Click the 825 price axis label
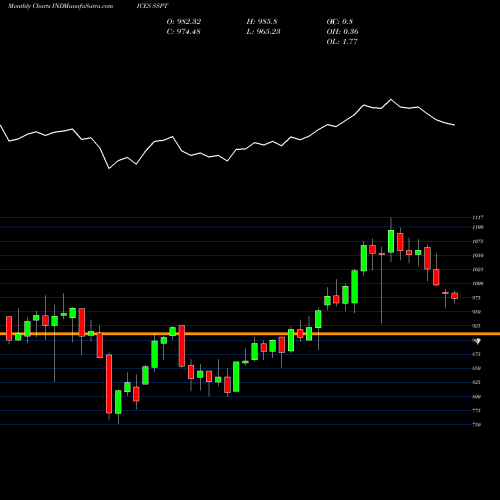The height and width of the screenshot is (500, 500). (x=476, y=382)
